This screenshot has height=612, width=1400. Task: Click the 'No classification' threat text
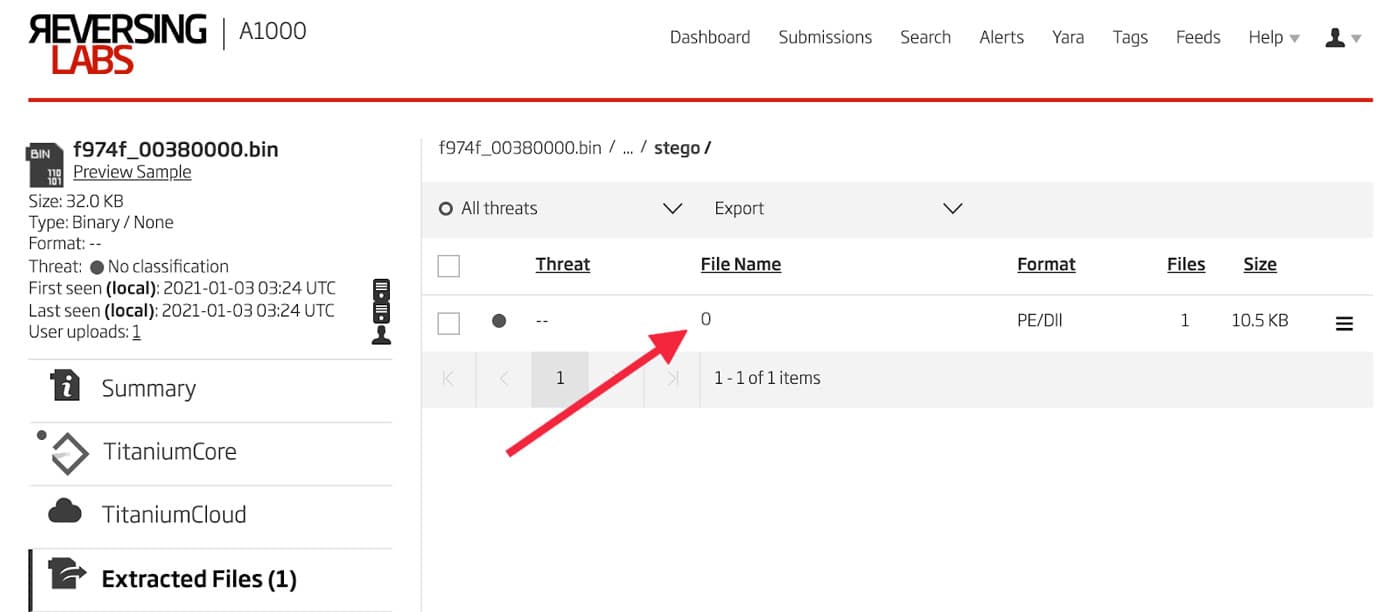(x=168, y=266)
